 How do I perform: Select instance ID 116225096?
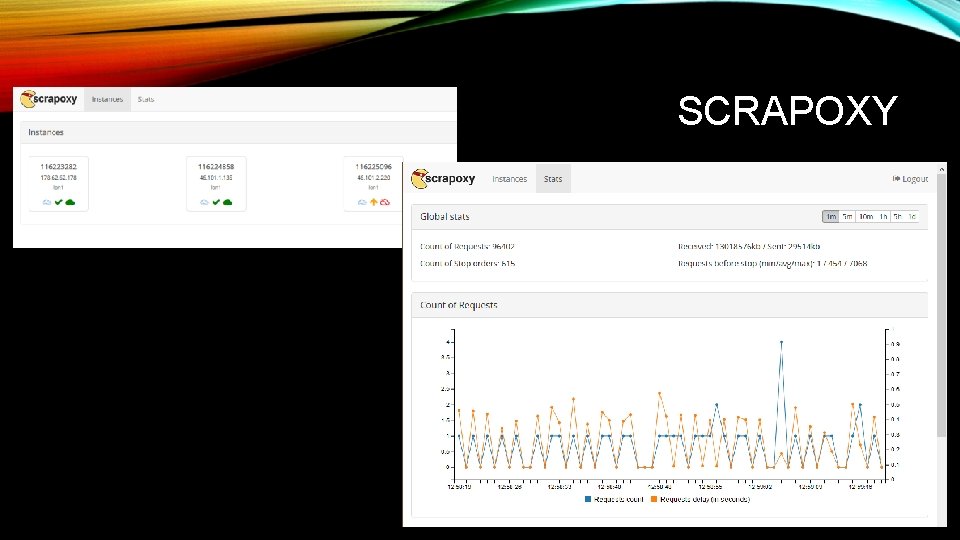373,167
